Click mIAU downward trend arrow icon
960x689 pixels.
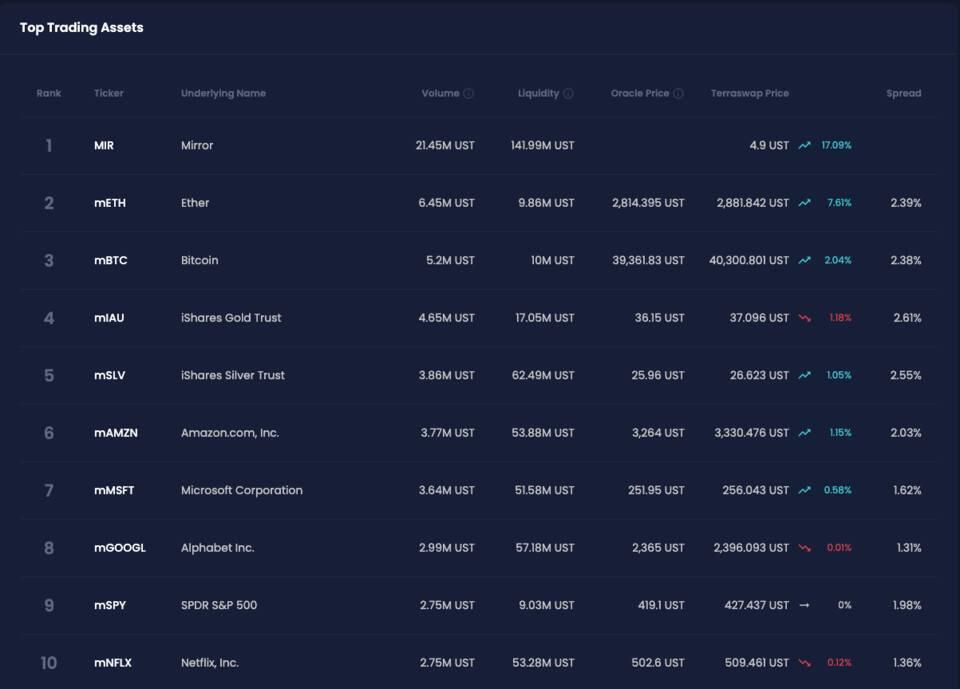click(804, 318)
